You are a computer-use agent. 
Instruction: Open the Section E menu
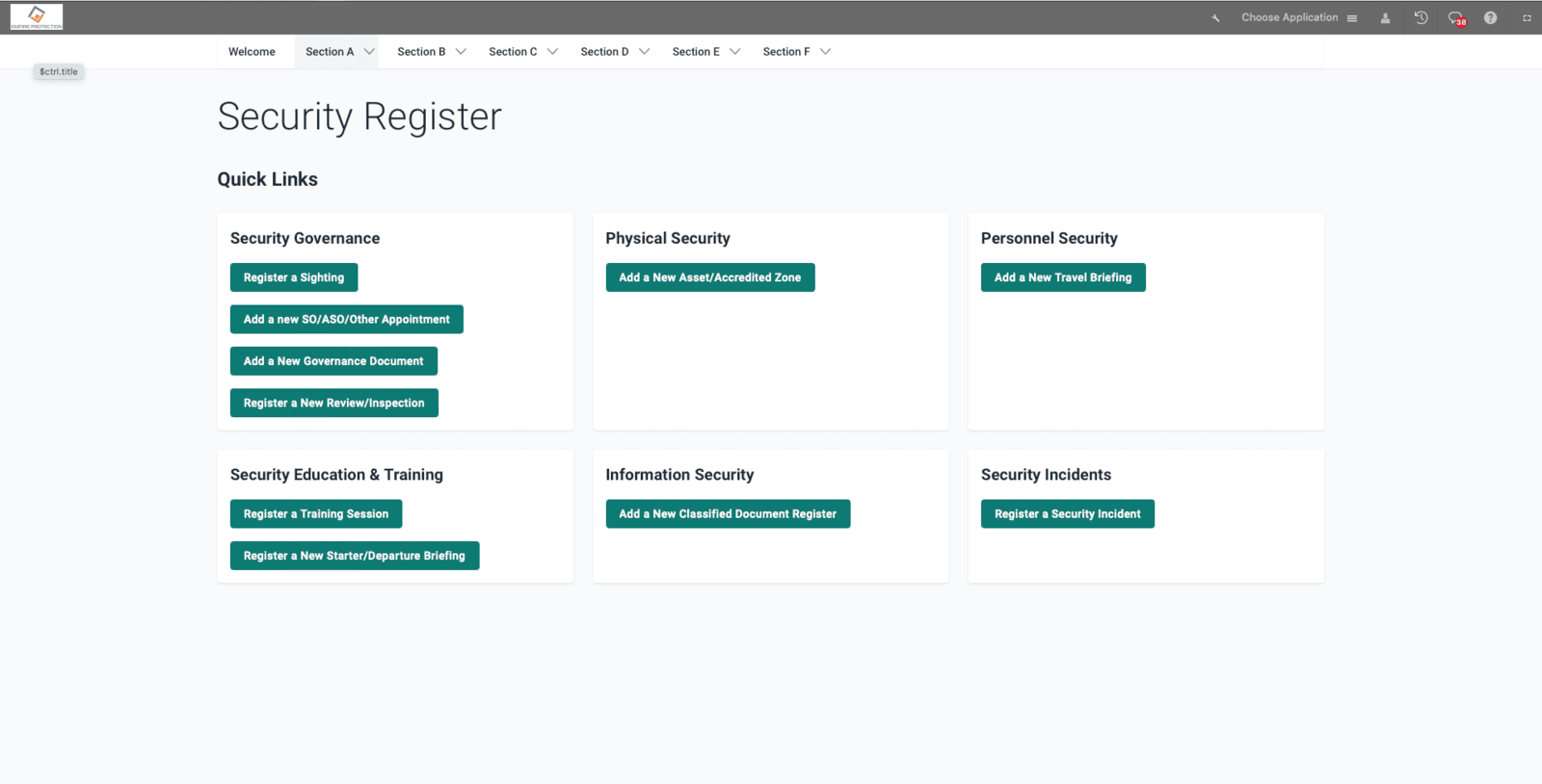705,52
